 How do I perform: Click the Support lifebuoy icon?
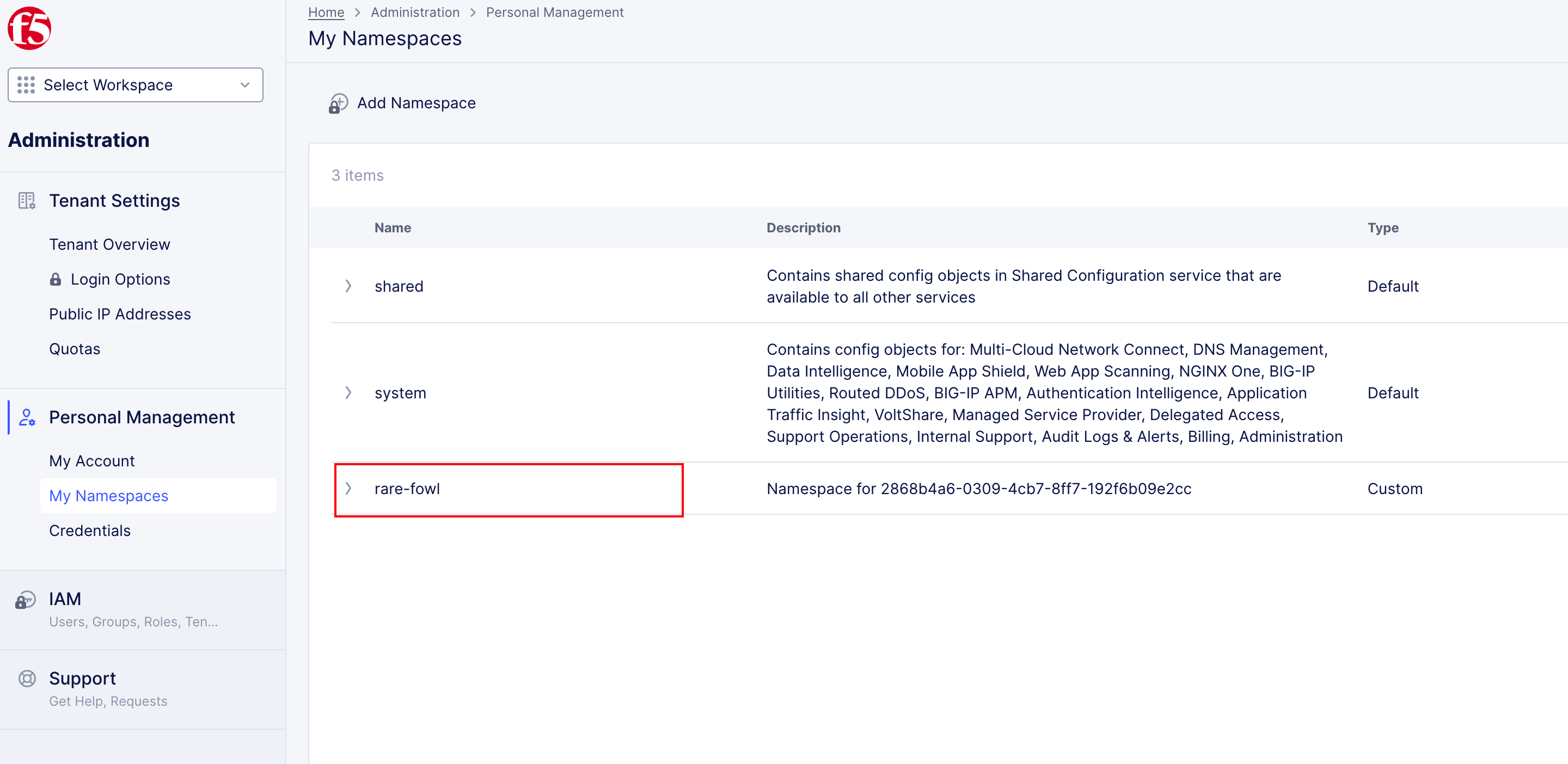tap(27, 678)
